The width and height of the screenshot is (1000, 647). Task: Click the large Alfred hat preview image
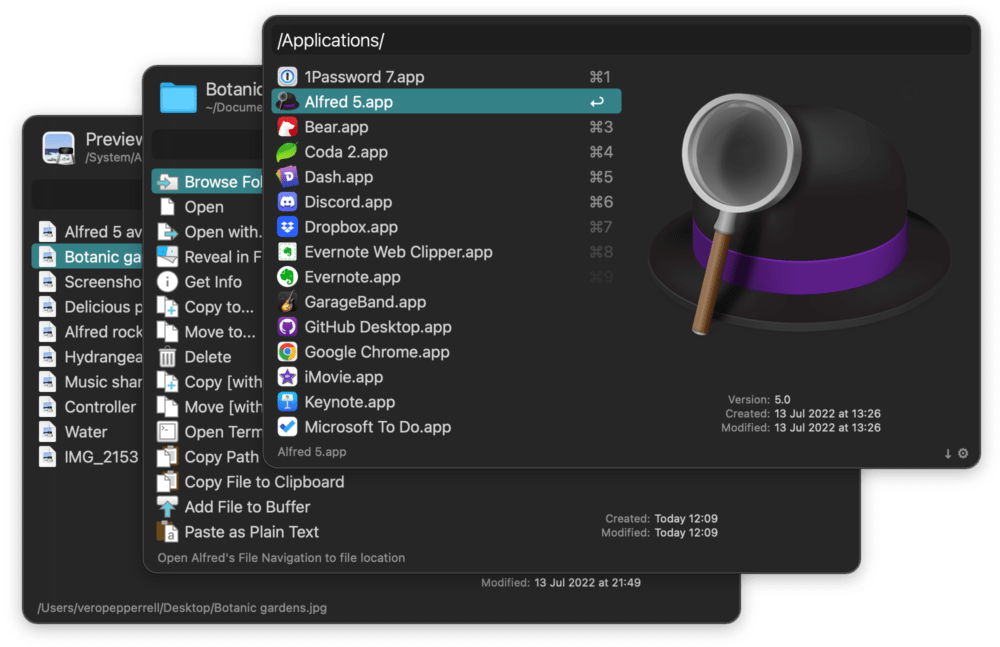click(800, 214)
